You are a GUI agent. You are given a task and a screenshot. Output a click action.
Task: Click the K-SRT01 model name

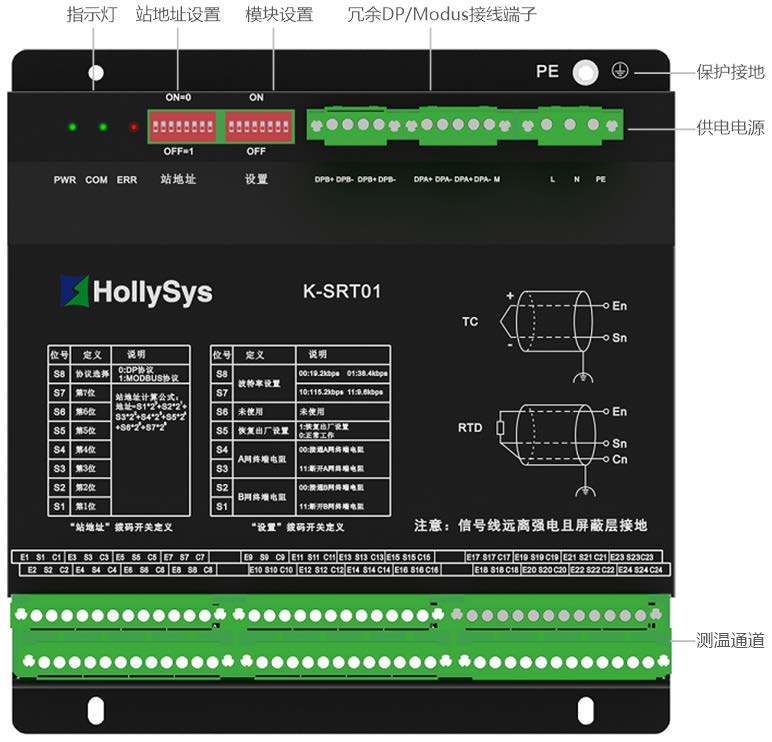tap(342, 291)
